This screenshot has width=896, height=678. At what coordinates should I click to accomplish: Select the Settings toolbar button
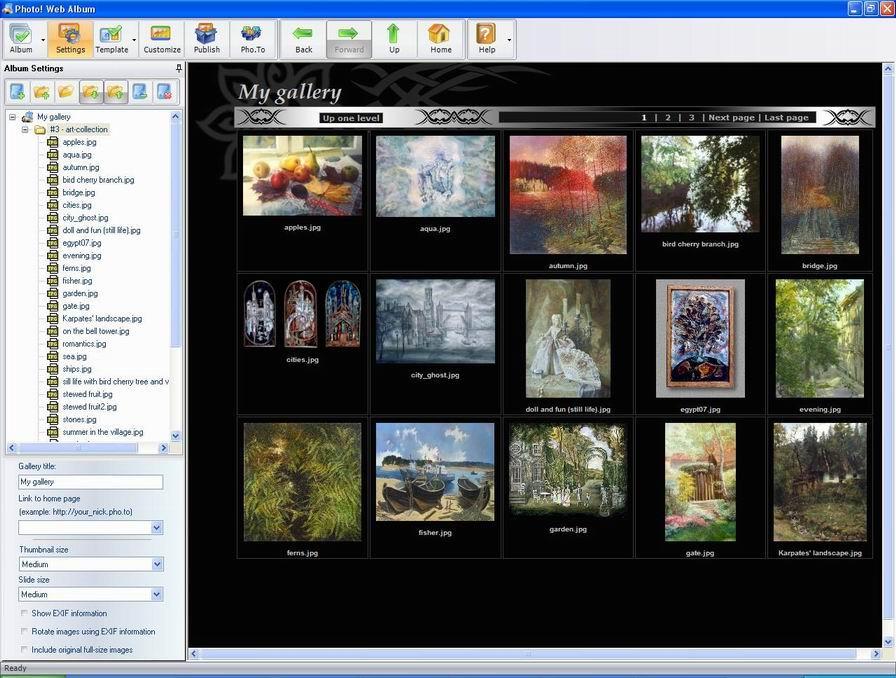(x=70, y=39)
